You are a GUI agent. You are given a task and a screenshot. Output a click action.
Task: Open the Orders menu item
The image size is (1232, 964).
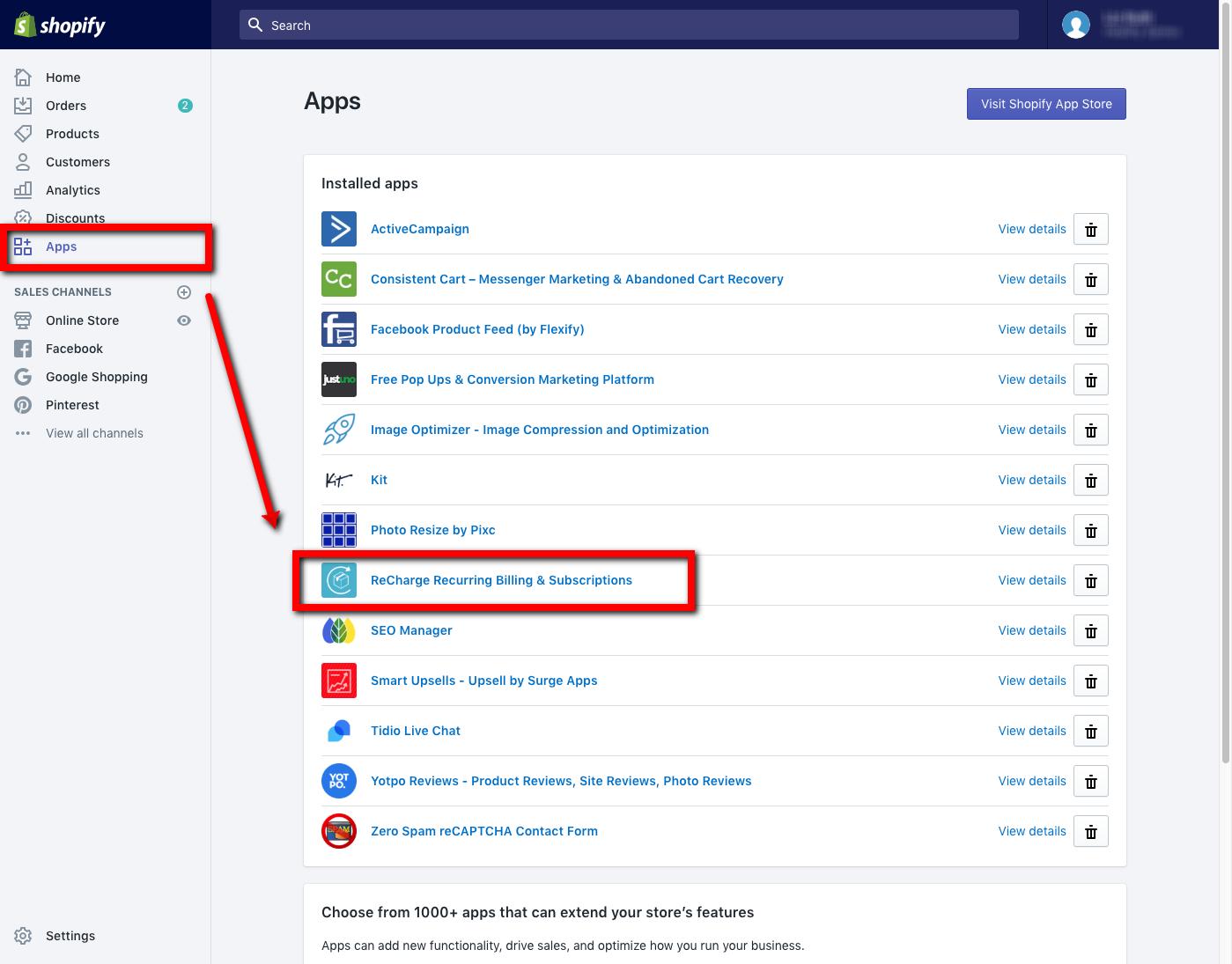66,106
